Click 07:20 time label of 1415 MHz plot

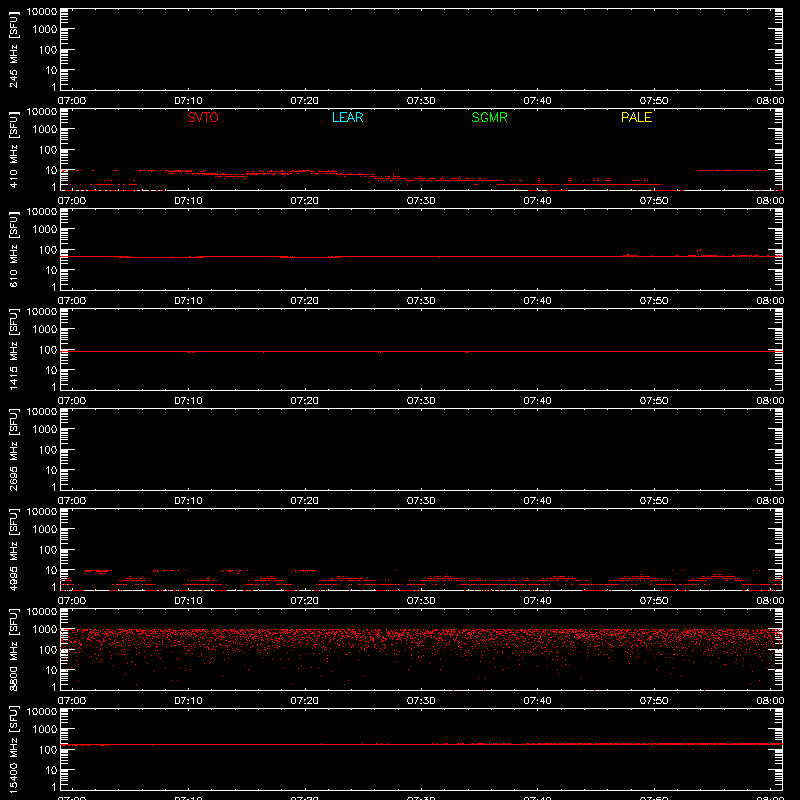[x=305, y=401]
